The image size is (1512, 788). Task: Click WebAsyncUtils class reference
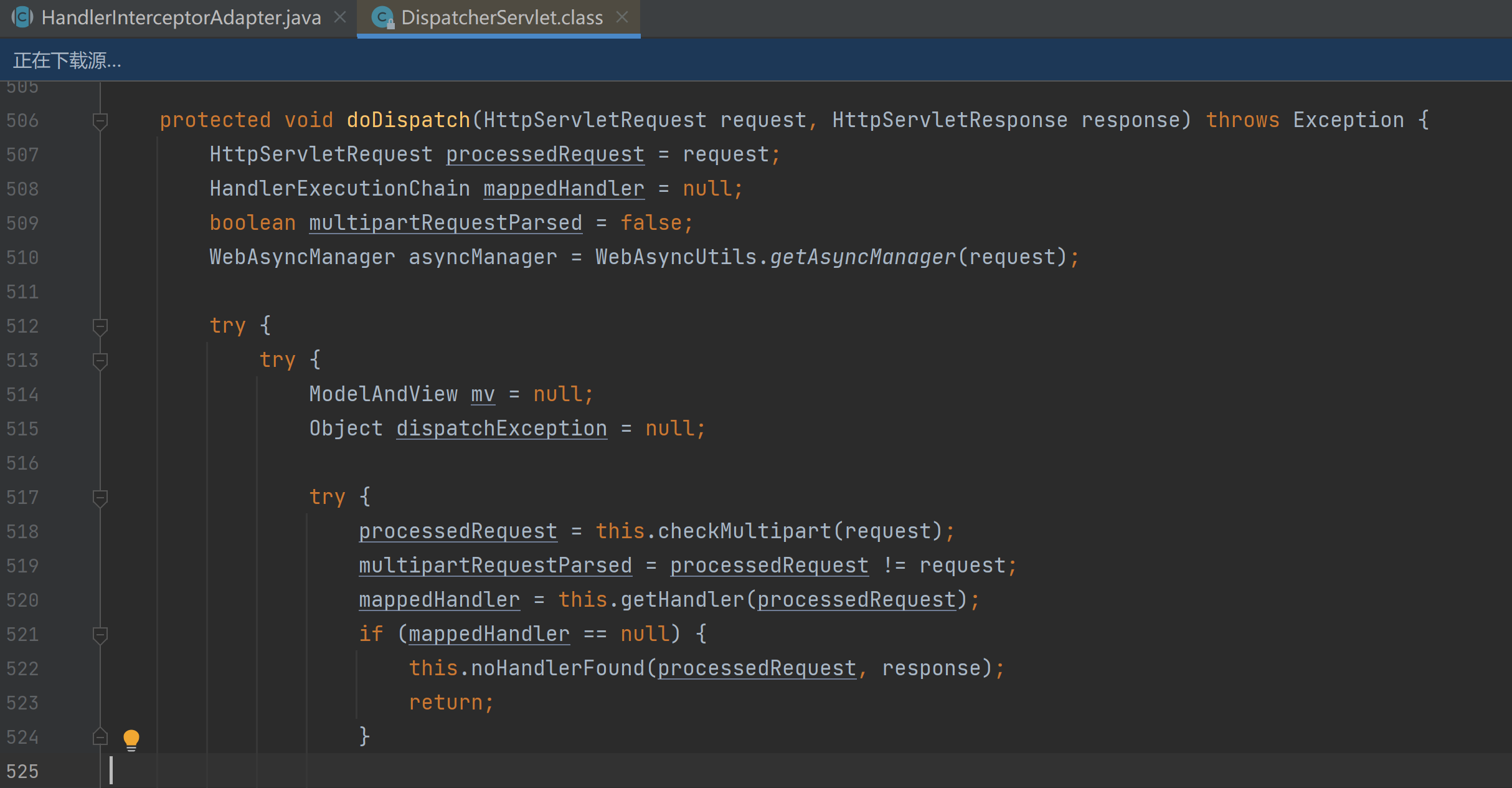pos(676,257)
